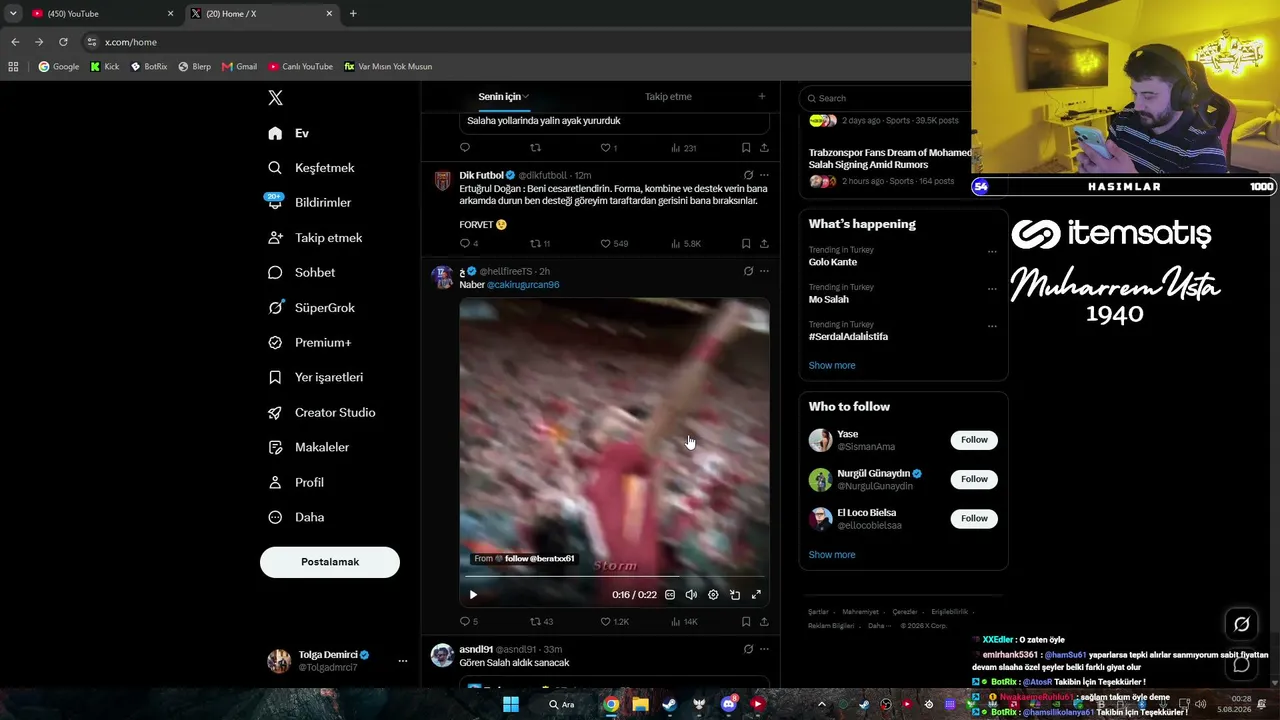Open Grok on the Dik Futbol post
Screen dimensions: 1280x720
tap(748, 175)
